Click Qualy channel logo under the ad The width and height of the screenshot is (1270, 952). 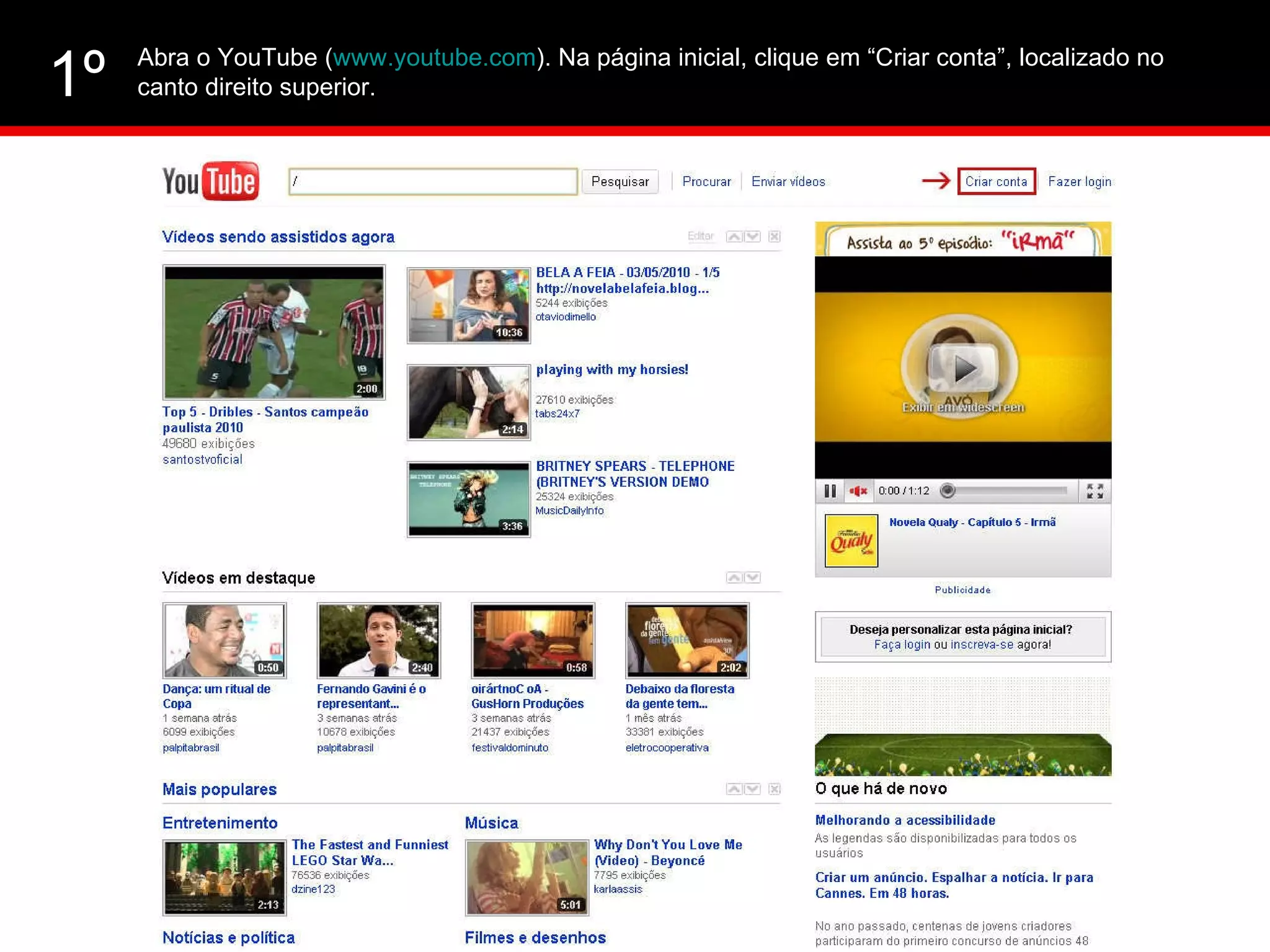(x=851, y=541)
